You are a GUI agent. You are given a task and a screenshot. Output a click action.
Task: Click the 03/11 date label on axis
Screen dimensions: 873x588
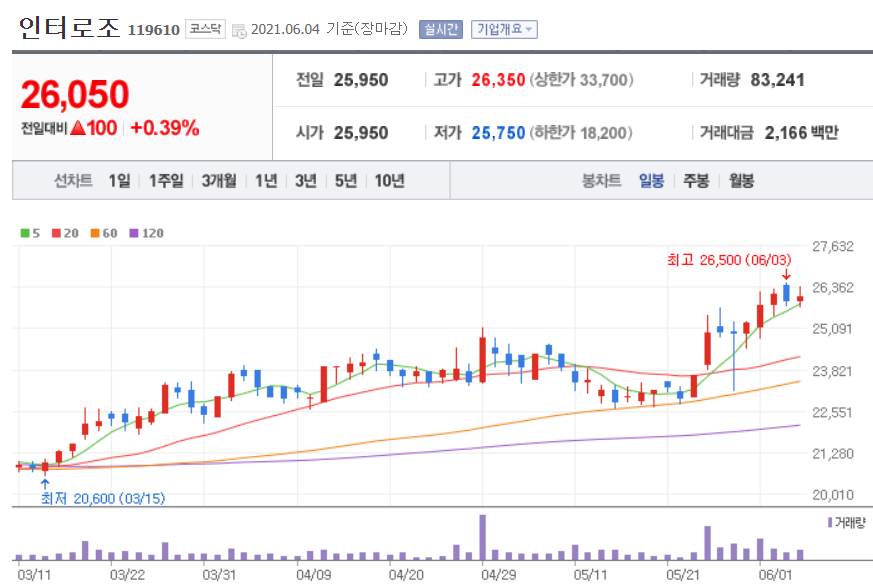point(35,575)
